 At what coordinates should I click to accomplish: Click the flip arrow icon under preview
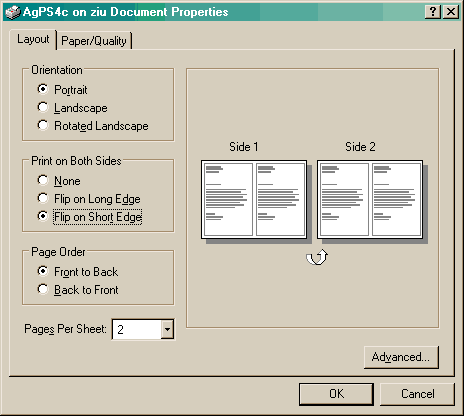[317, 257]
